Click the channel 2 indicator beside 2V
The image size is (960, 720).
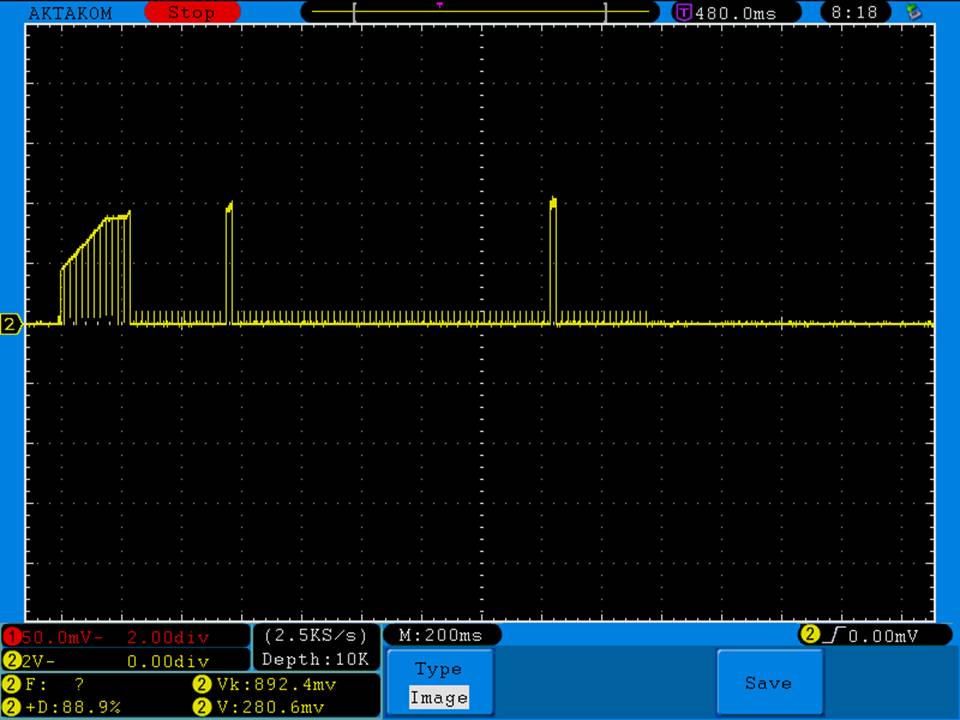[x=11, y=661]
